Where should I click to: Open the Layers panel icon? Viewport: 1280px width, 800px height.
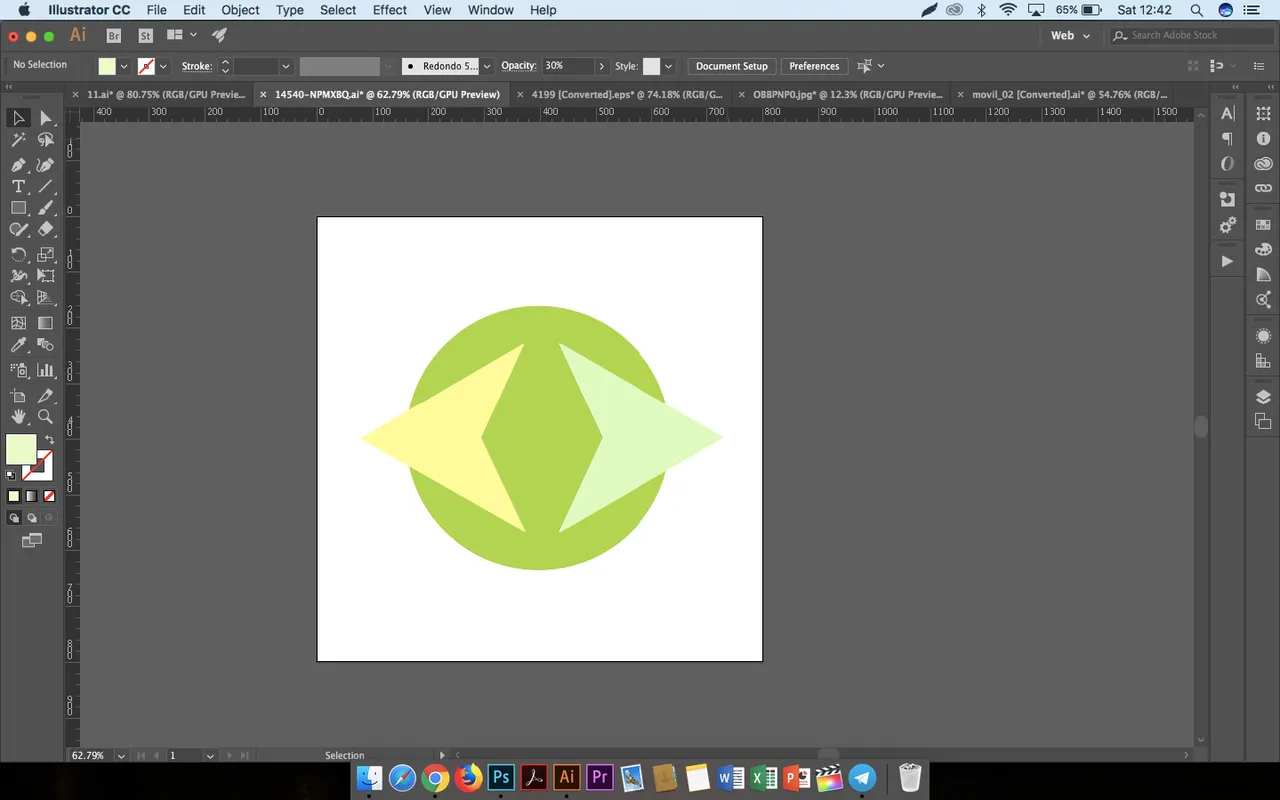[x=1263, y=397]
